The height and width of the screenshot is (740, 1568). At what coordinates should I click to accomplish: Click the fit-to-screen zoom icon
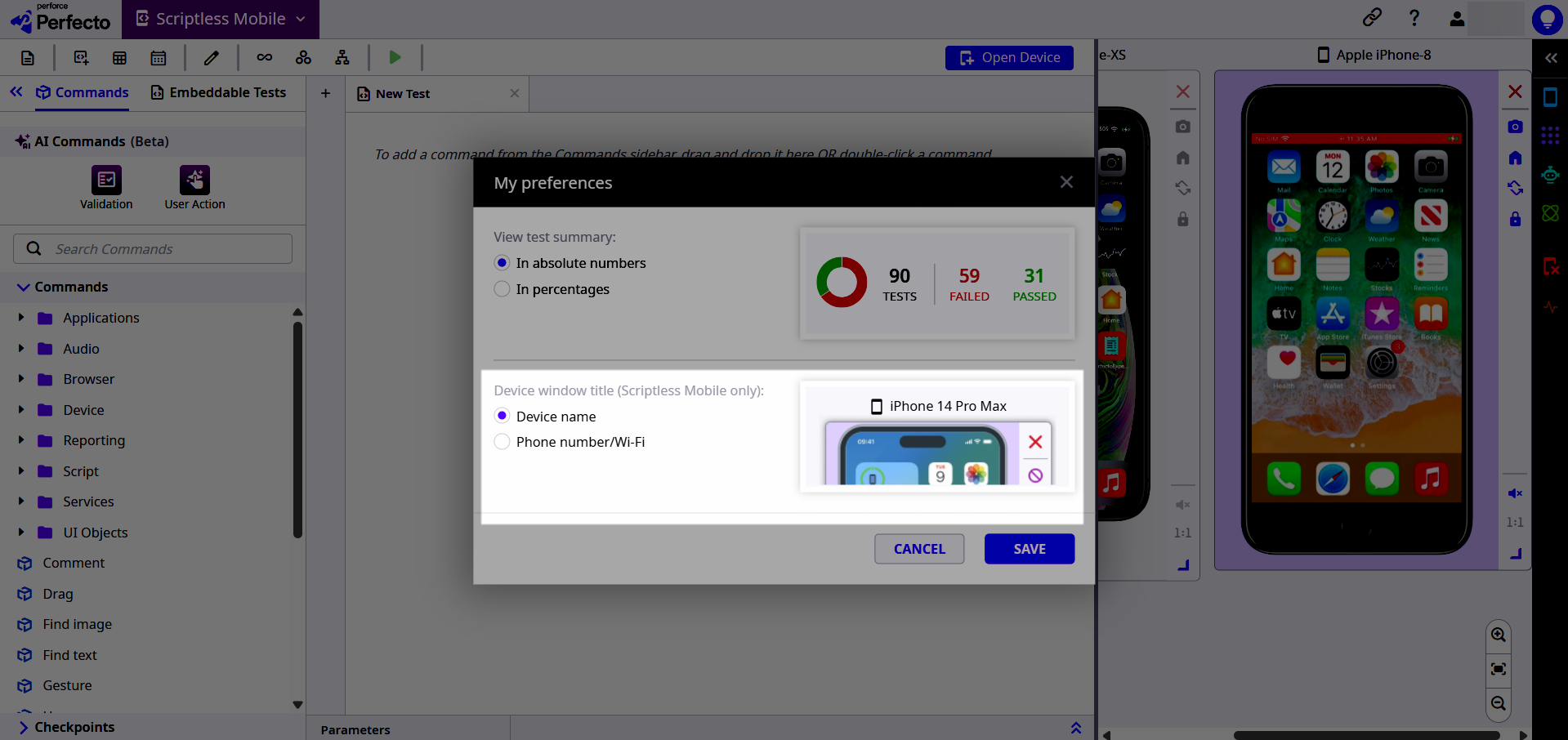click(1498, 669)
